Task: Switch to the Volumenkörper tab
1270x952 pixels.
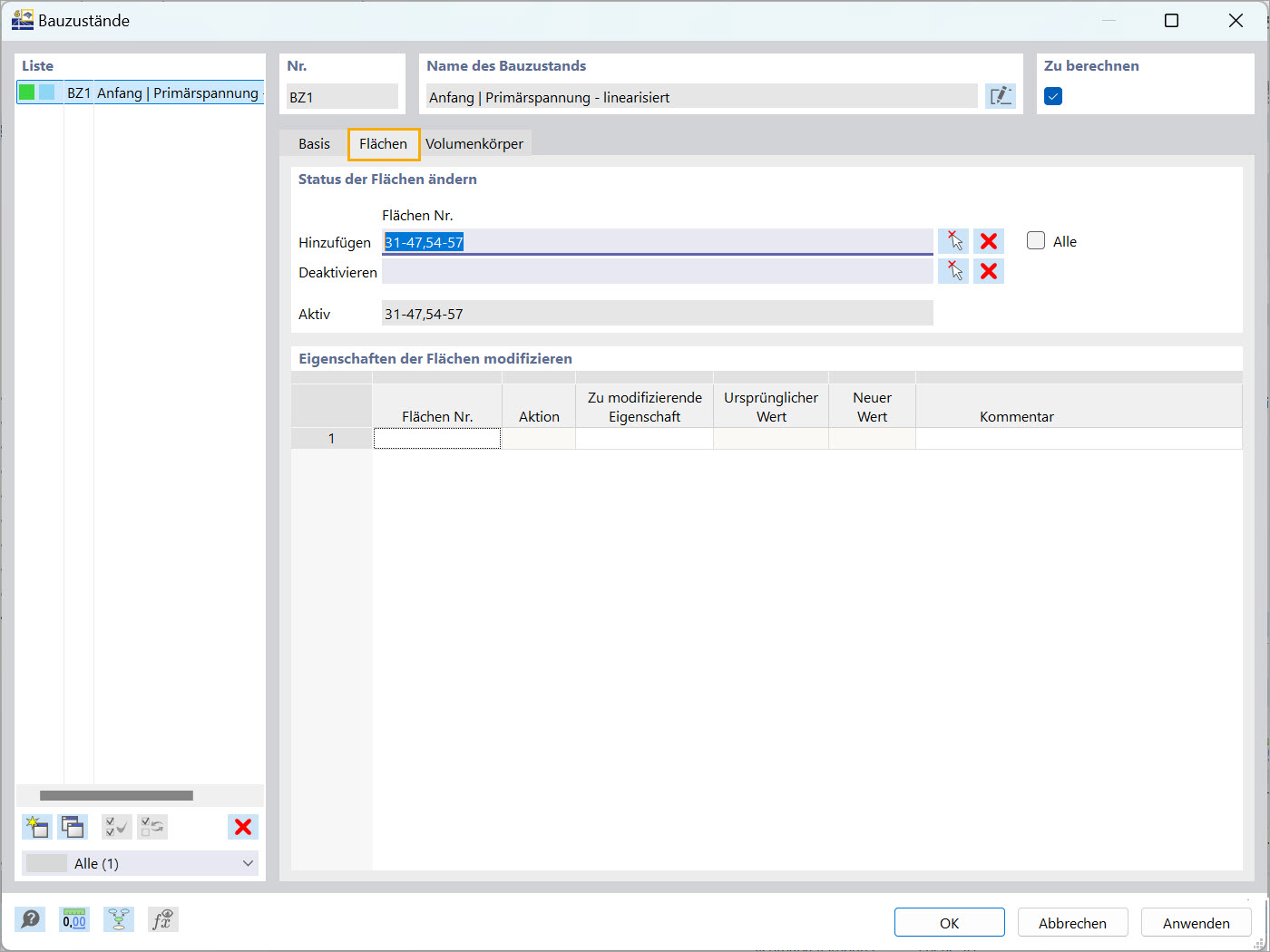Action: 475,143
